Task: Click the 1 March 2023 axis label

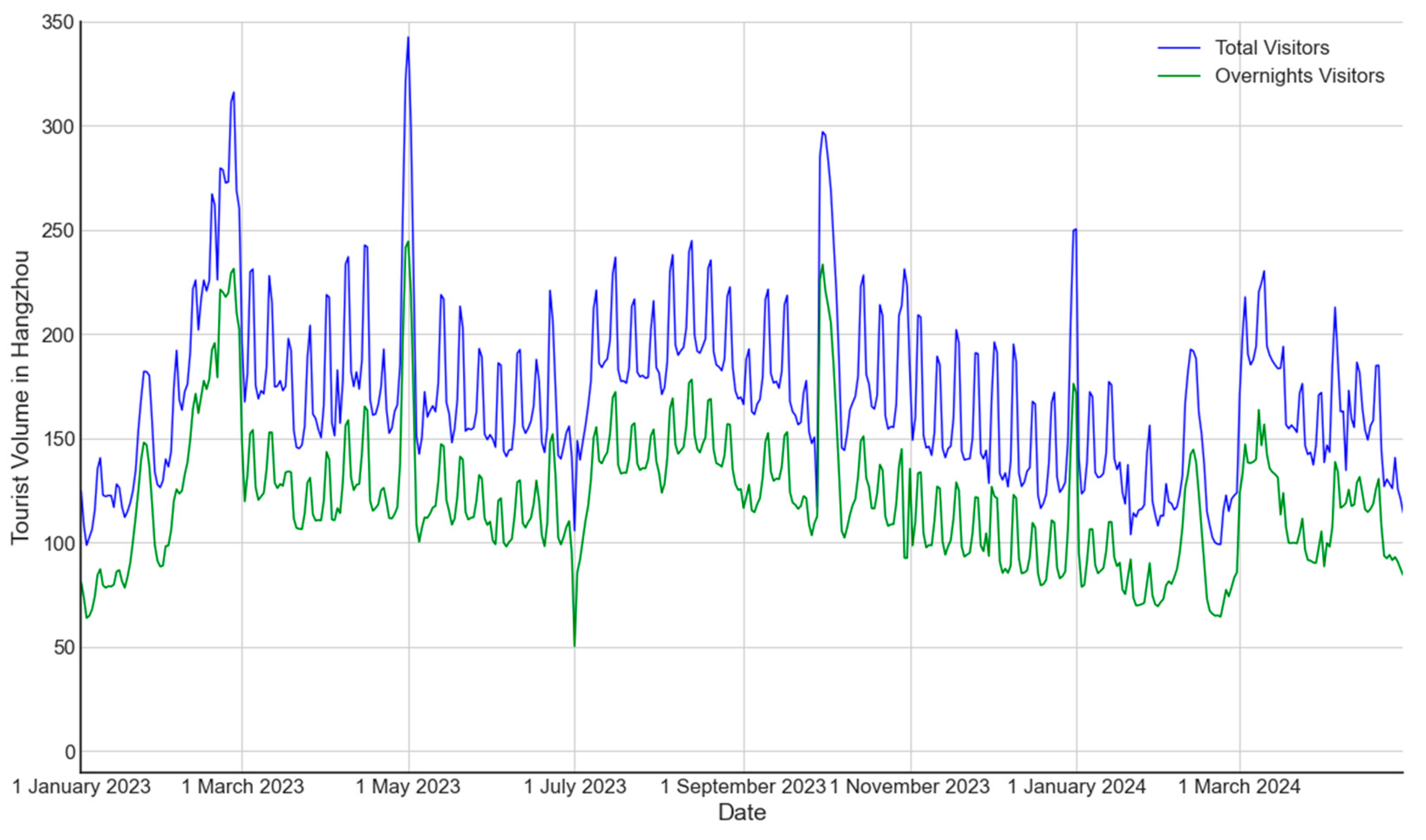Action: click(242, 787)
